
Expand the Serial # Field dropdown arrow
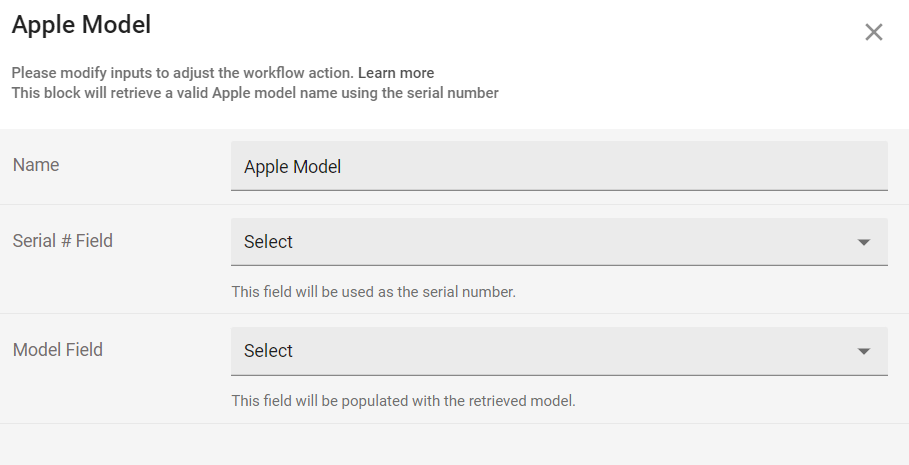864,242
